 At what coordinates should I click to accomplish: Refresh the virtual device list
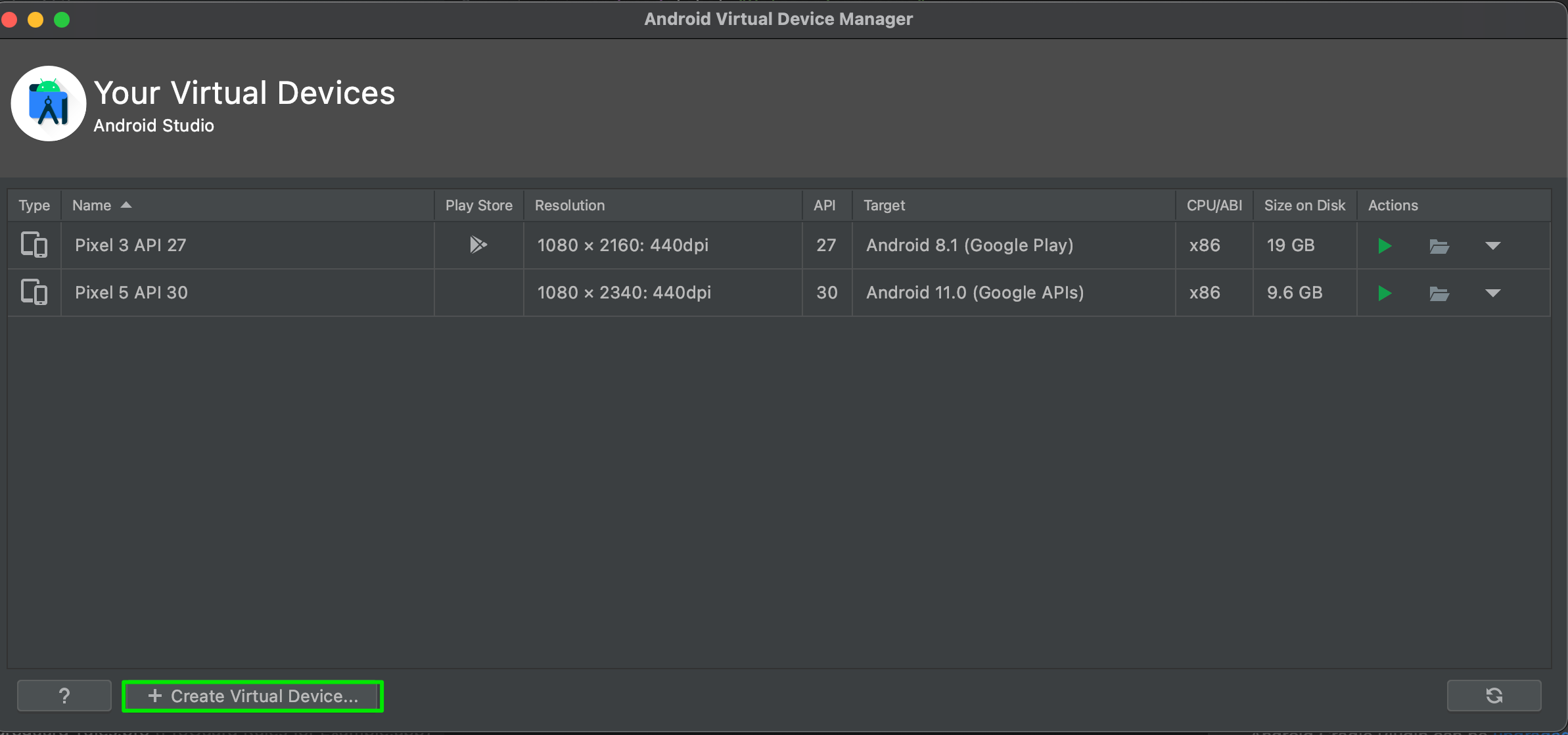click(x=1494, y=695)
